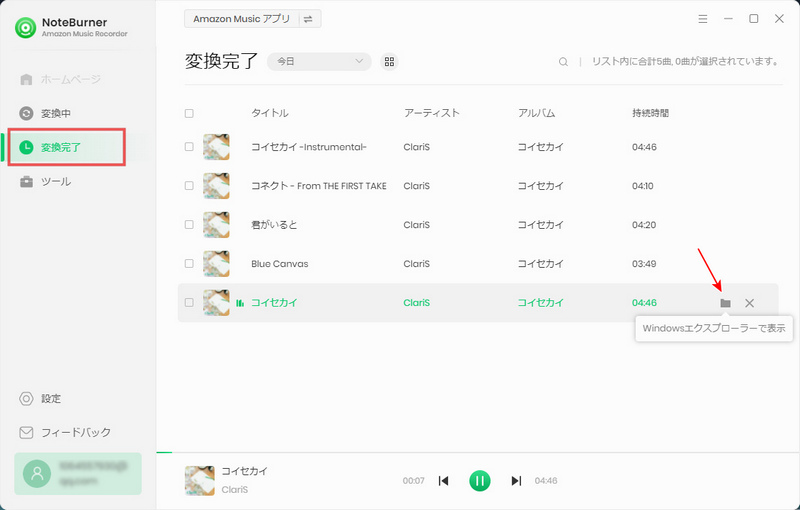Select コイセカイ -Instrumental- title
This screenshot has height=510, width=800.
309,147
